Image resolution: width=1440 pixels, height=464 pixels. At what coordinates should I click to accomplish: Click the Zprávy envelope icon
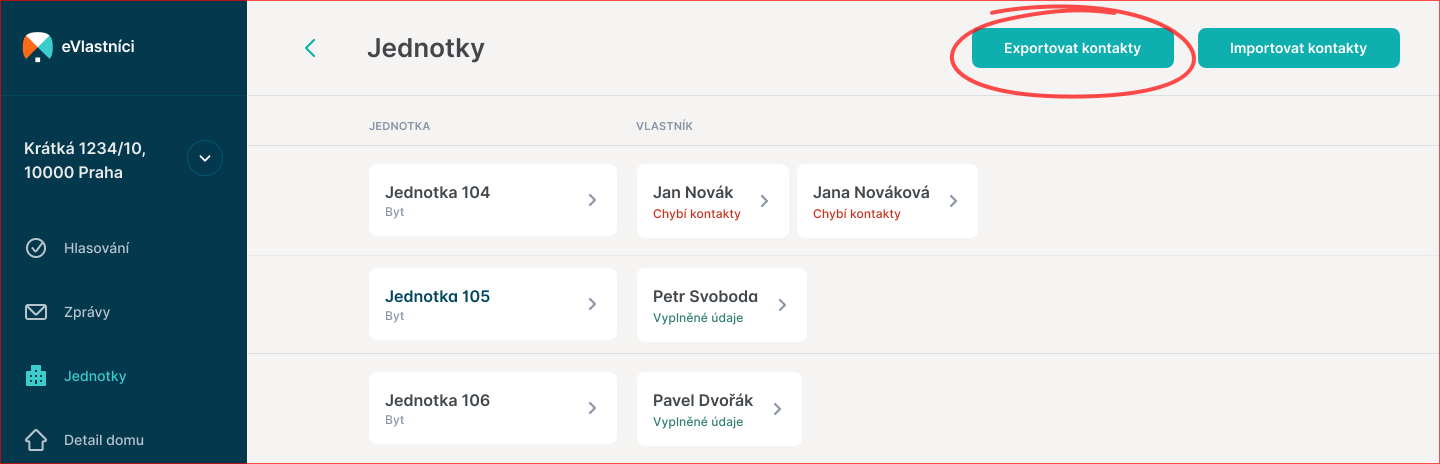point(36,312)
